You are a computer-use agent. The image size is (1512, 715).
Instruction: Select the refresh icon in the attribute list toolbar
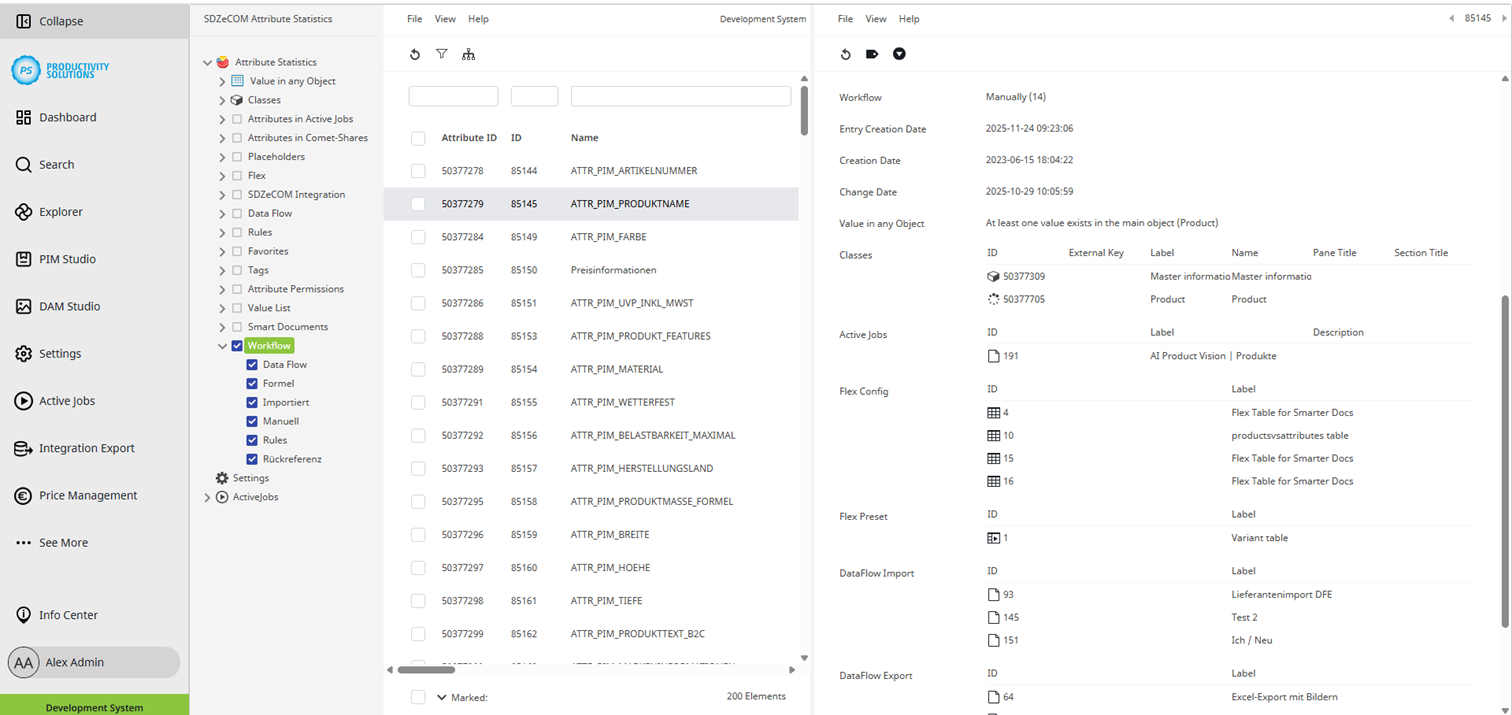click(x=415, y=54)
